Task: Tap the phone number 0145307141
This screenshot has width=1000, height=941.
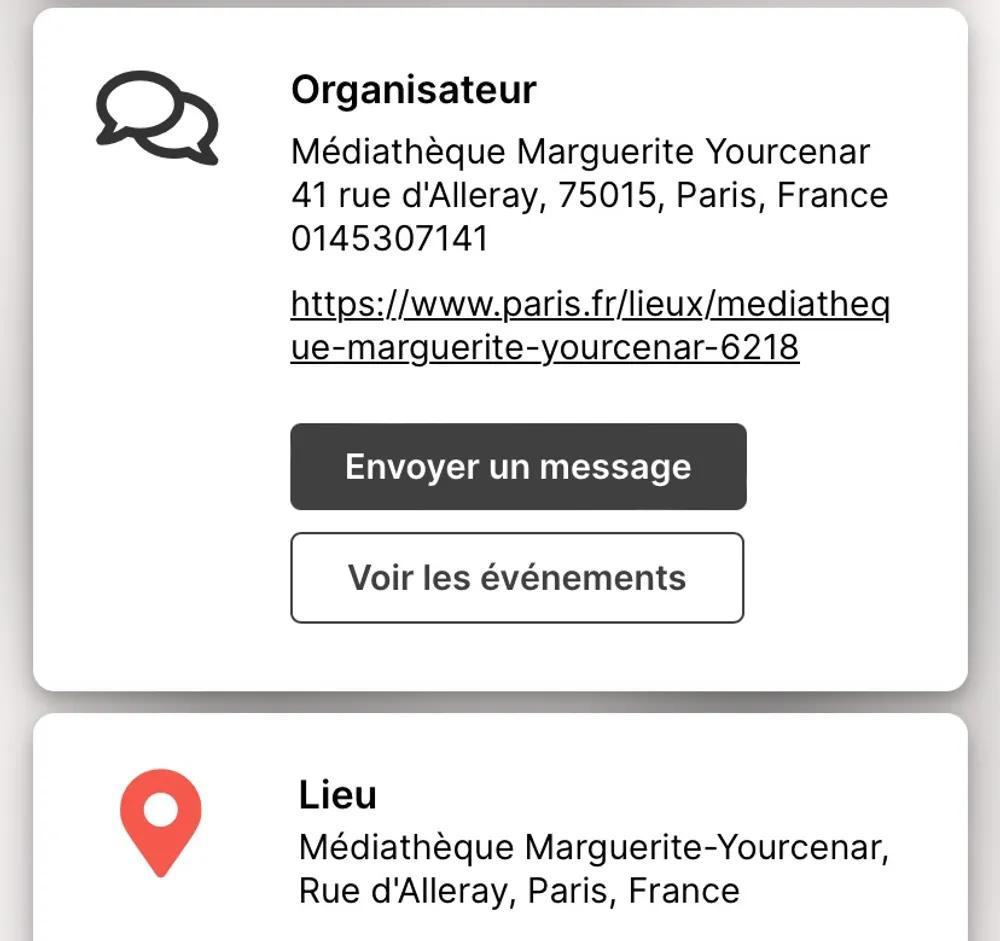Action: pyautogui.click(x=390, y=239)
